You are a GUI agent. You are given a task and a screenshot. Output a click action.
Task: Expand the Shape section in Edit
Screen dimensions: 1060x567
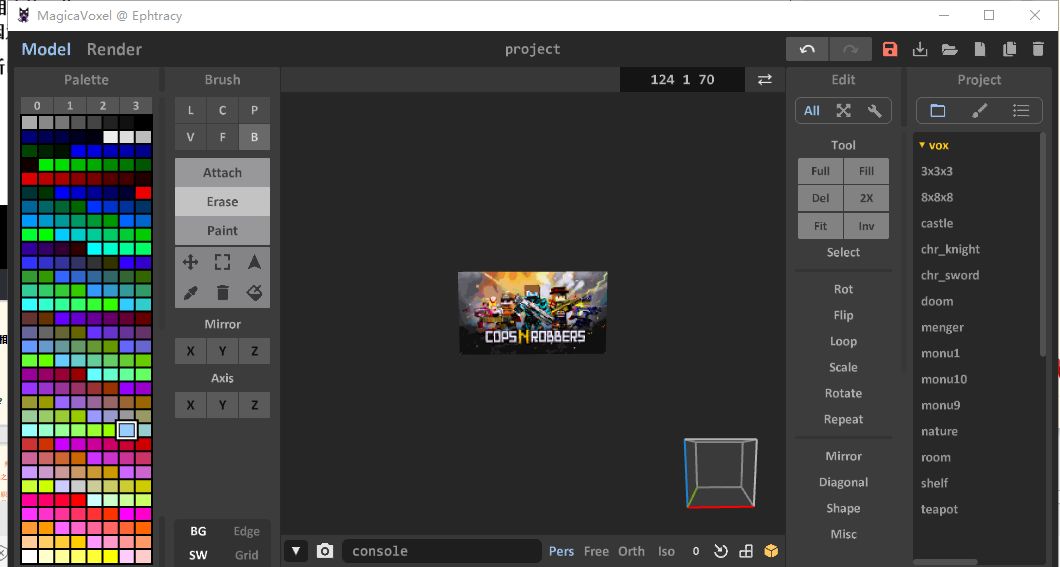[843, 508]
